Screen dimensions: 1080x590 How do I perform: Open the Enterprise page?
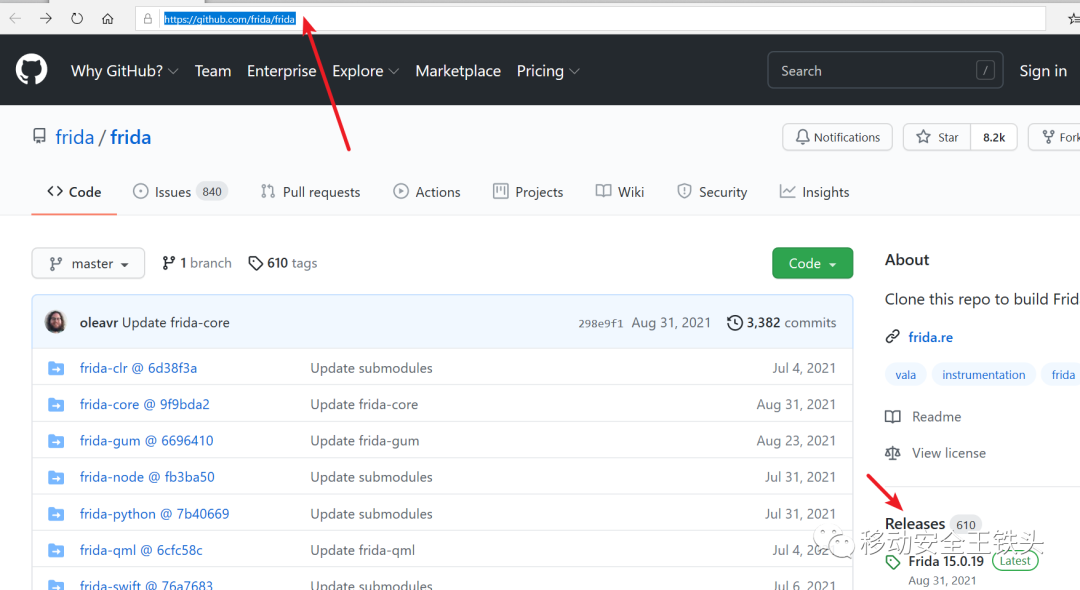(282, 71)
